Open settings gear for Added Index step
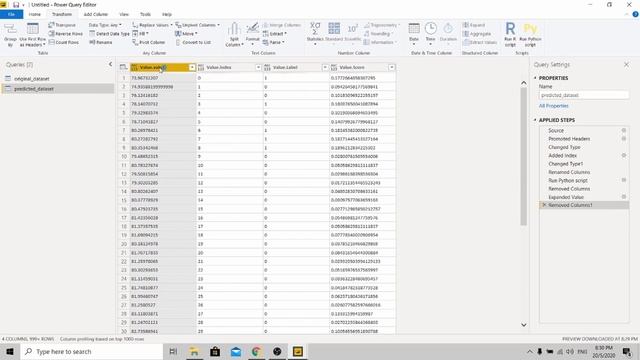640x360 pixels. click(x=624, y=155)
